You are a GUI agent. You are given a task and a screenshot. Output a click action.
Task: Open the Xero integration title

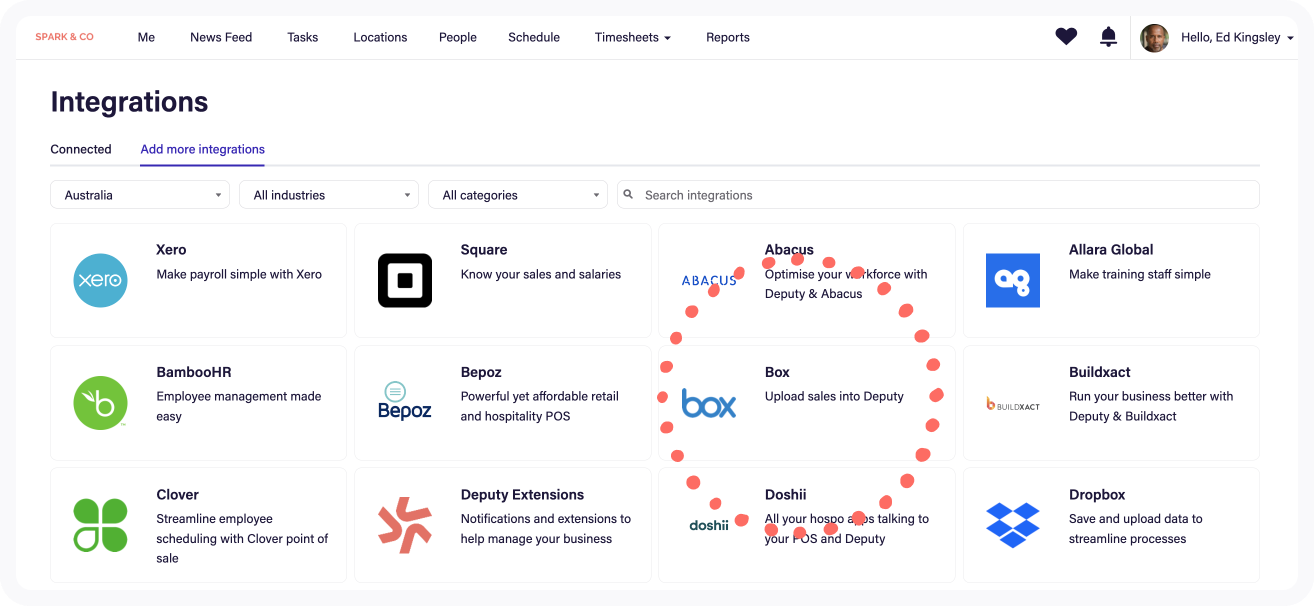tap(171, 250)
